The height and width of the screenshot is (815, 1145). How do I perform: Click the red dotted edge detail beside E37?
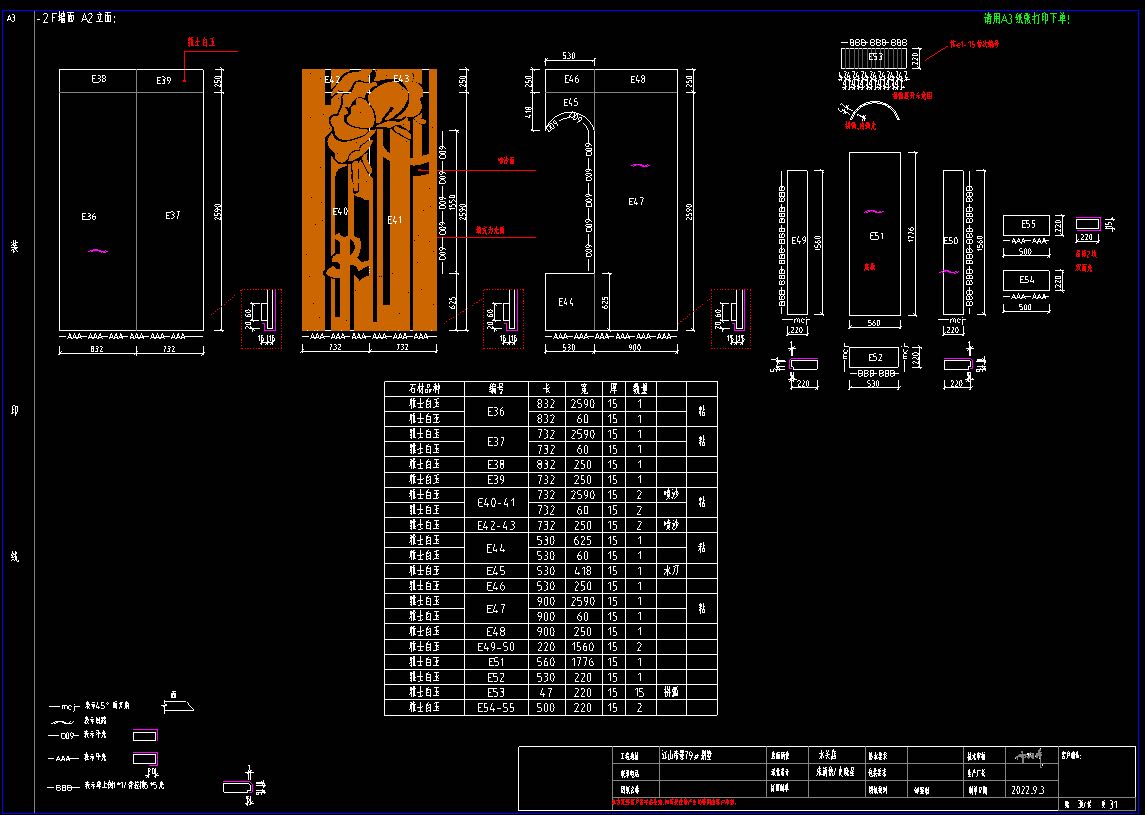pyautogui.click(x=261, y=319)
